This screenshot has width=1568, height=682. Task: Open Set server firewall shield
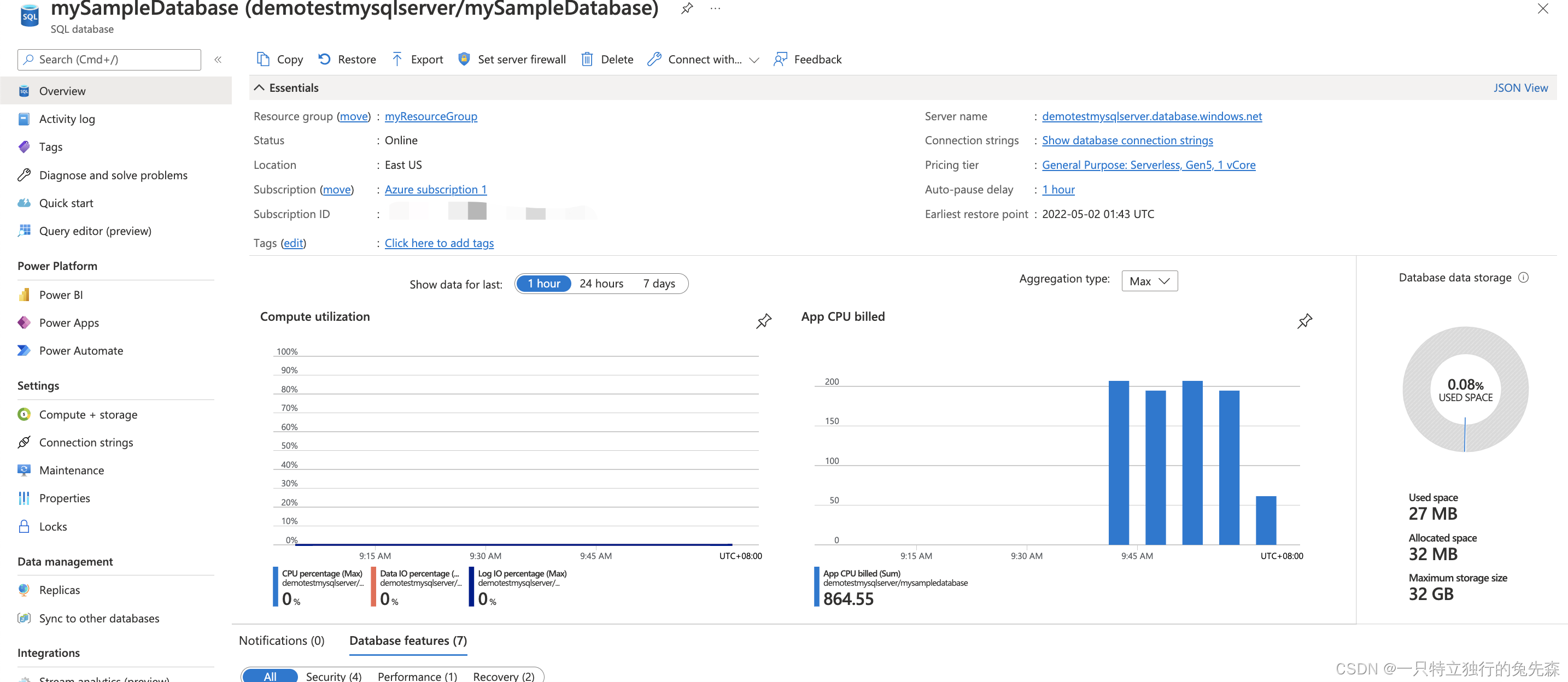click(464, 59)
